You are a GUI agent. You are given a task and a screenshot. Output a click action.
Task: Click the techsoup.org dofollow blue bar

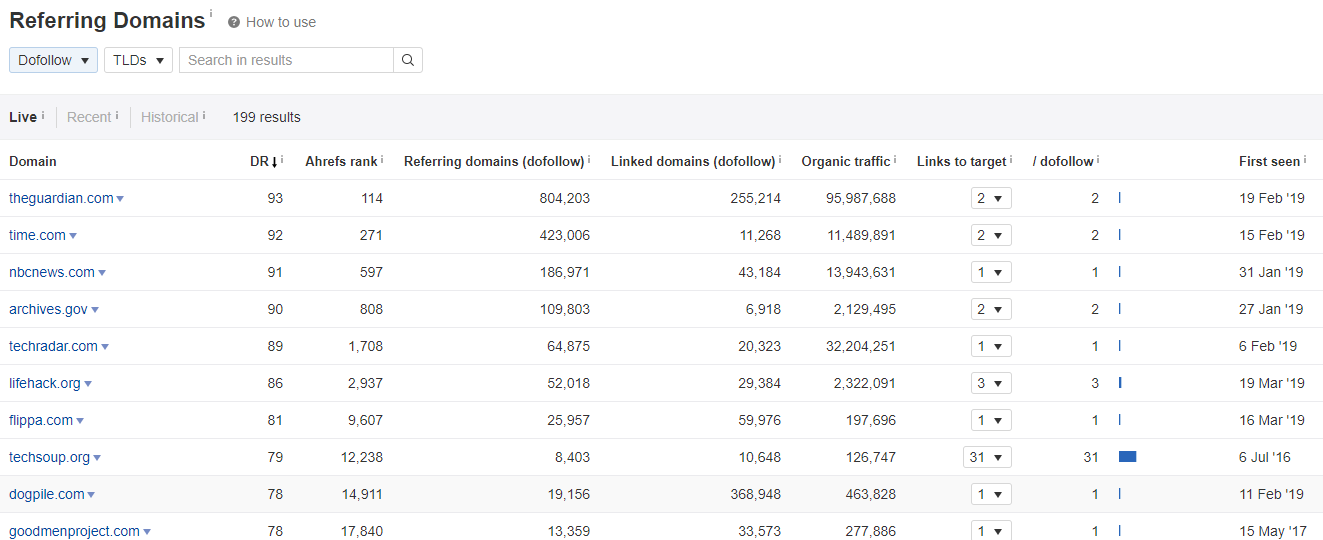(1128, 457)
